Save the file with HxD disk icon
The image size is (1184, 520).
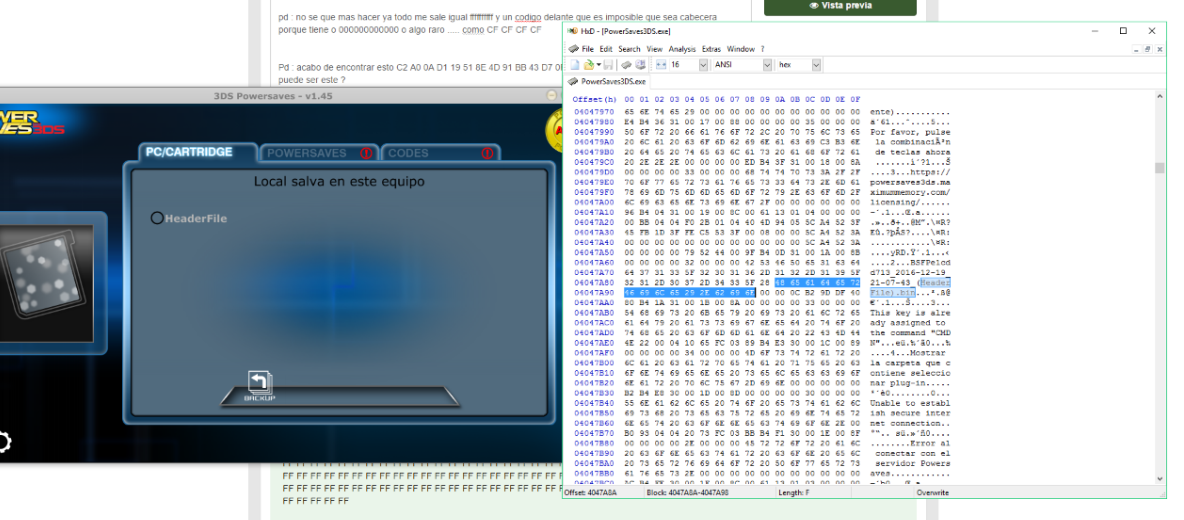click(x=608, y=65)
